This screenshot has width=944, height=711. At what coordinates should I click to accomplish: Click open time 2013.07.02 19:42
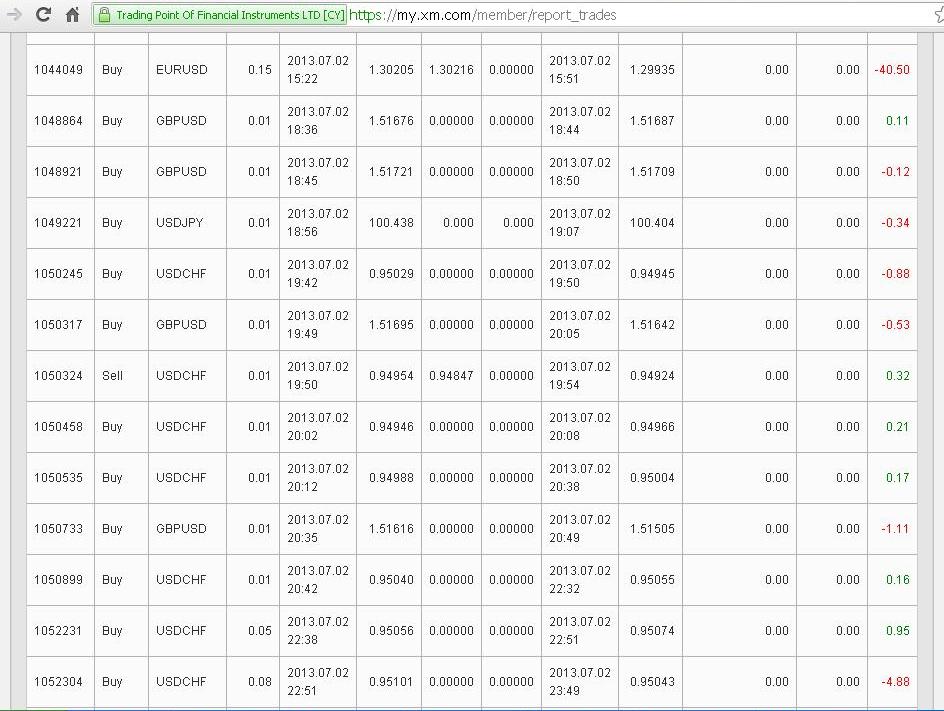(x=318, y=273)
